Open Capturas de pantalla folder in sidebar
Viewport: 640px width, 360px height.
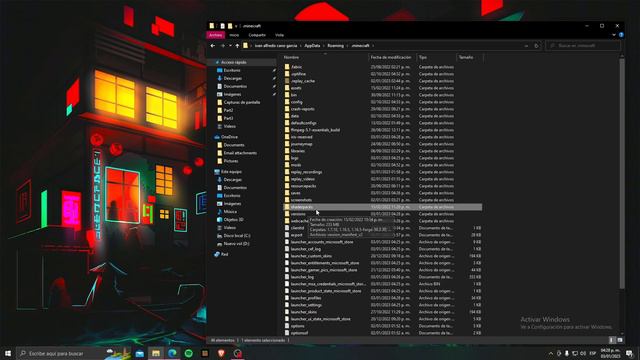[x=242, y=102]
